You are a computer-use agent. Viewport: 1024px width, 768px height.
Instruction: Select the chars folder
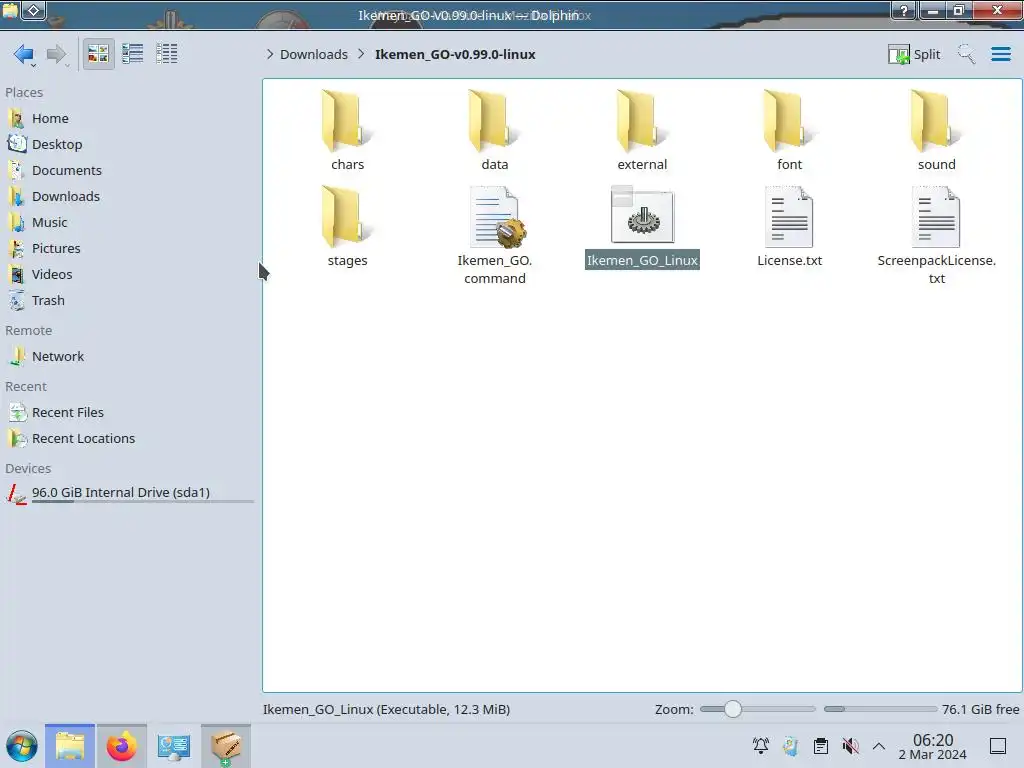coord(347,131)
